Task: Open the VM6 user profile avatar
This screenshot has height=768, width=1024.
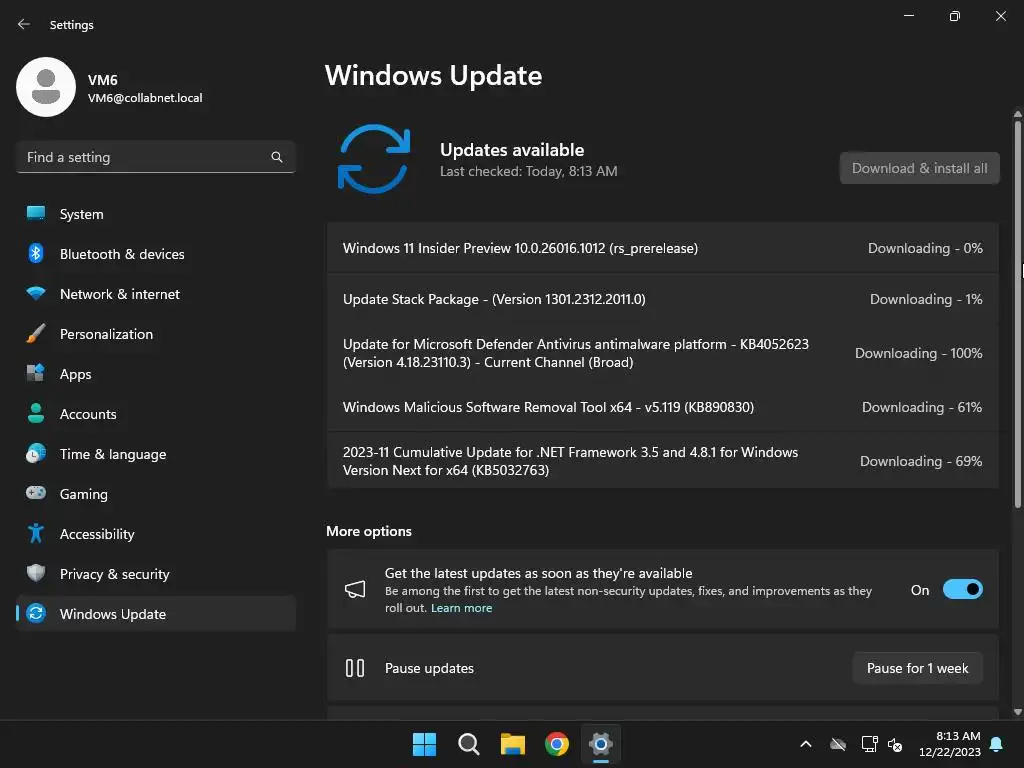Action: (x=46, y=87)
